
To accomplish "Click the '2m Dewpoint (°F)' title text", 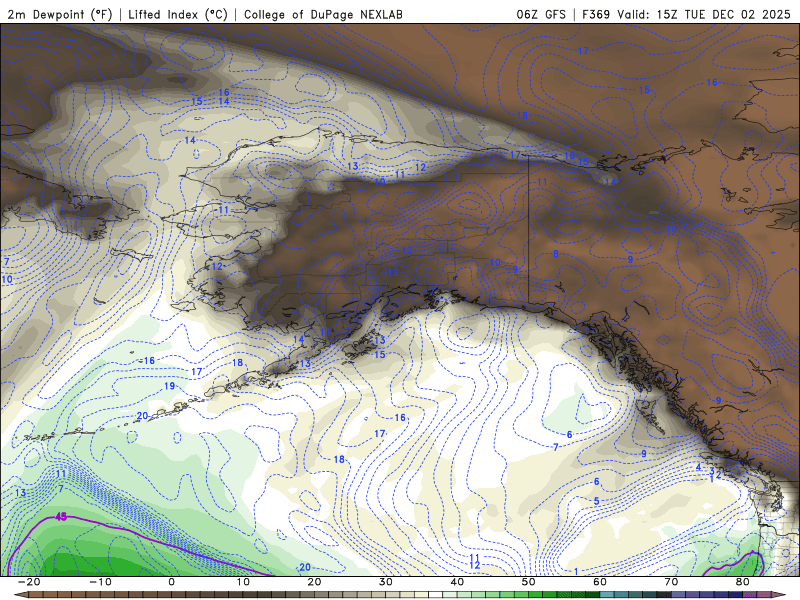I will pyautogui.click(x=60, y=14).
